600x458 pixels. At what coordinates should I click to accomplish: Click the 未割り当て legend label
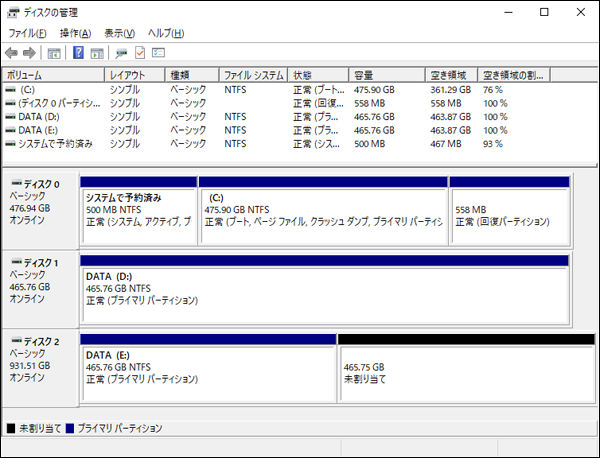[x=40, y=428]
